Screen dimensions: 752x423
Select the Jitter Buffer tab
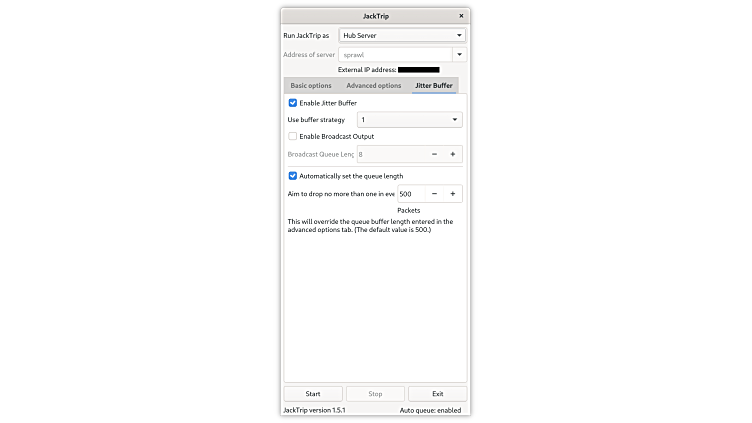point(434,85)
